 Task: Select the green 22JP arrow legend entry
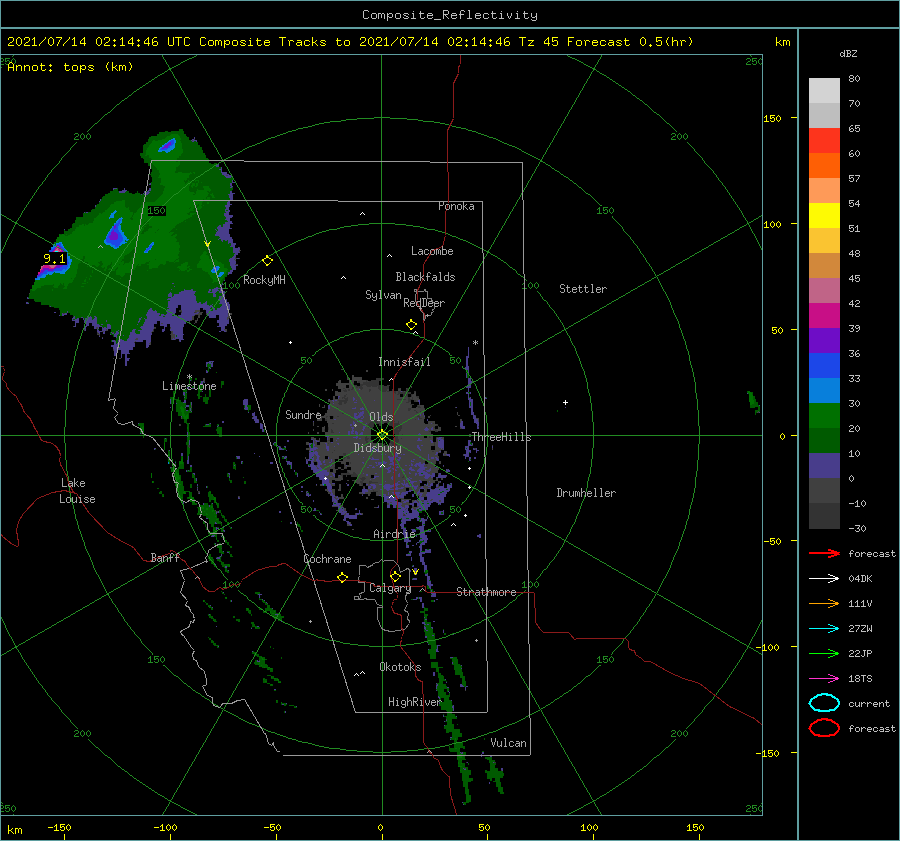click(x=824, y=653)
